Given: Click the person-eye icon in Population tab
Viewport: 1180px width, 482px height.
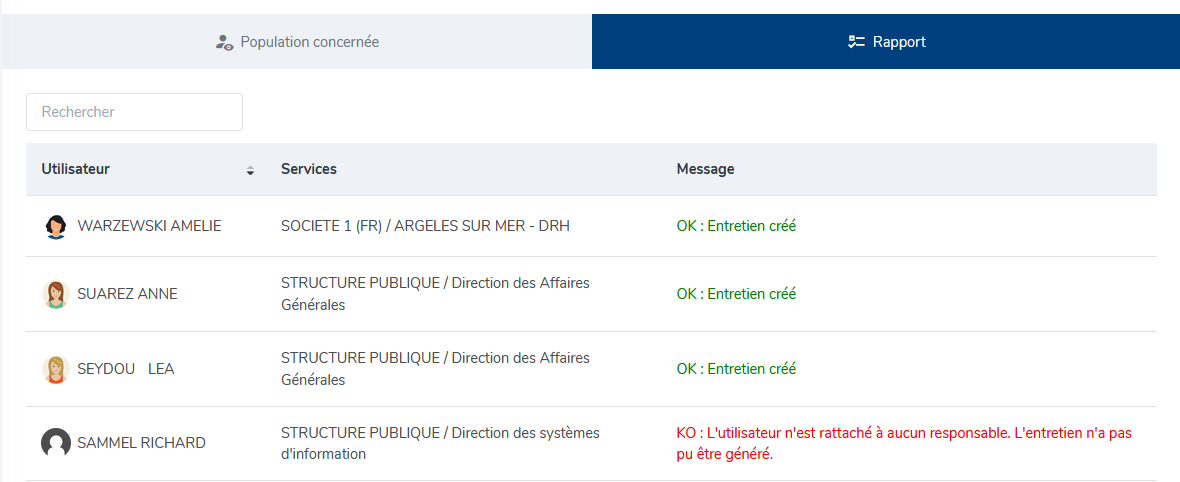Looking at the screenshot, I should coord(224,42).
